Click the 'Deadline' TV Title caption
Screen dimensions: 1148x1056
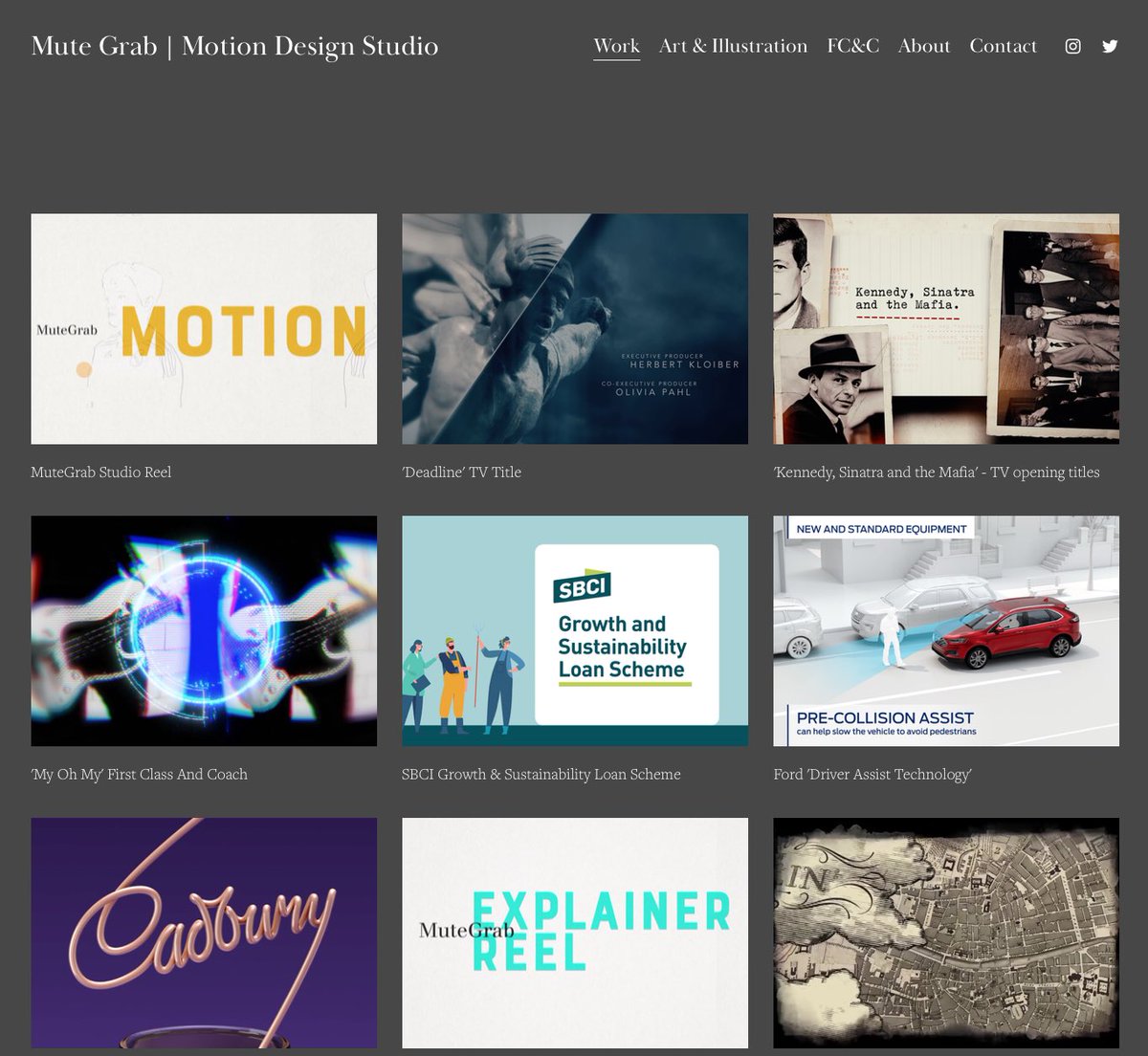coord(461,472)
